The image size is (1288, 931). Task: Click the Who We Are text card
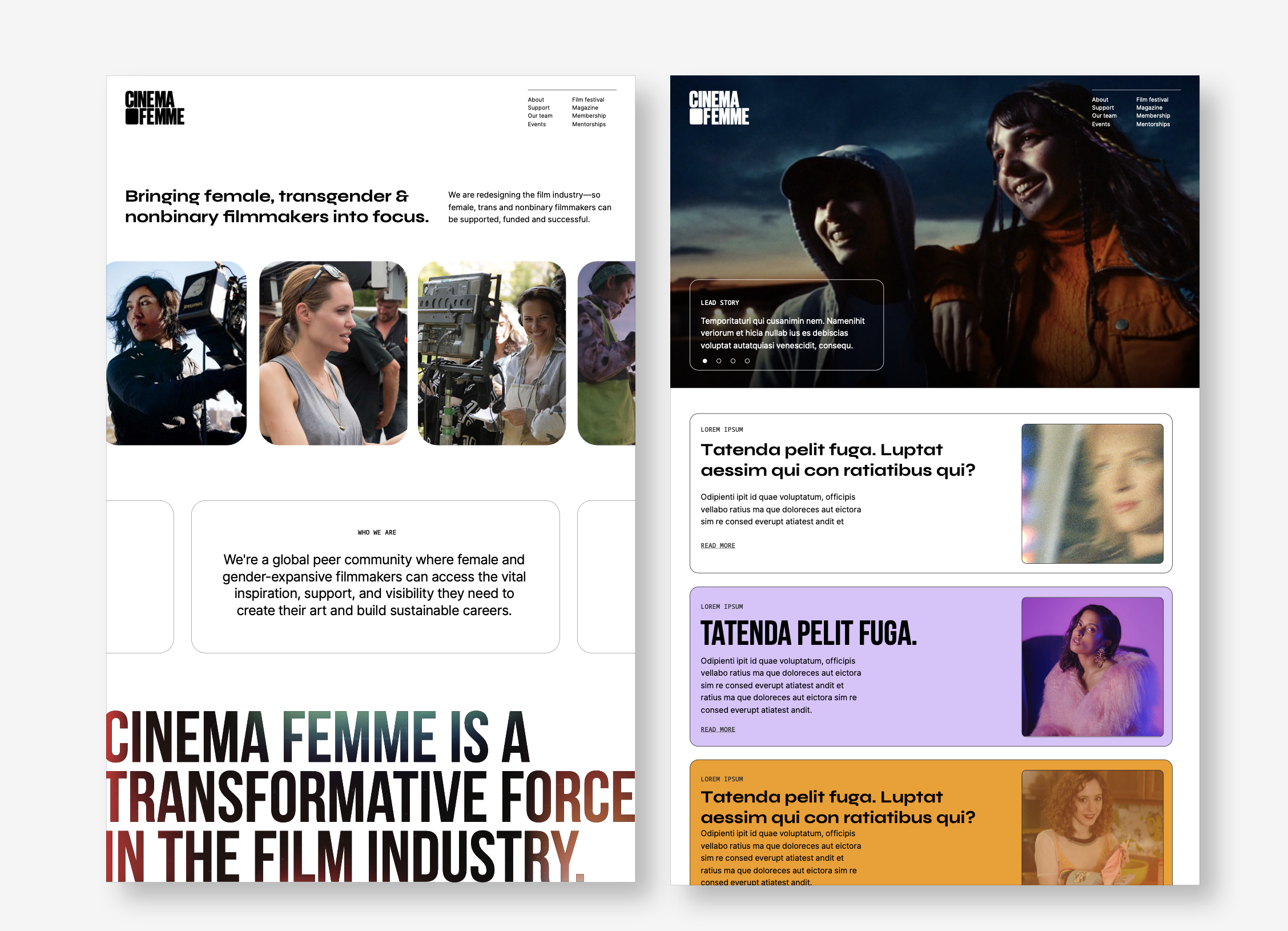(375, 577)
